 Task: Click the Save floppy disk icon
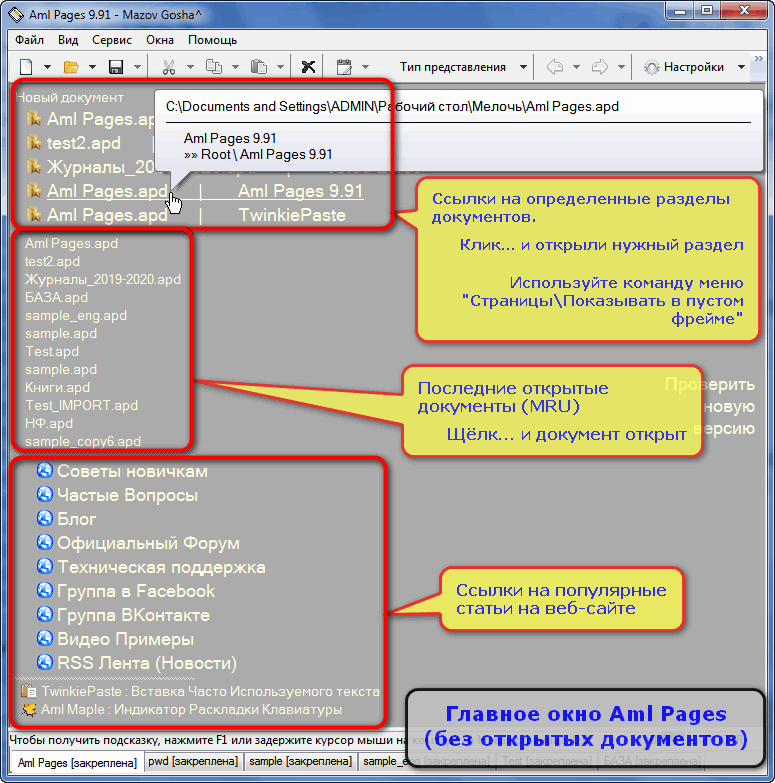[x=116, y=66]
